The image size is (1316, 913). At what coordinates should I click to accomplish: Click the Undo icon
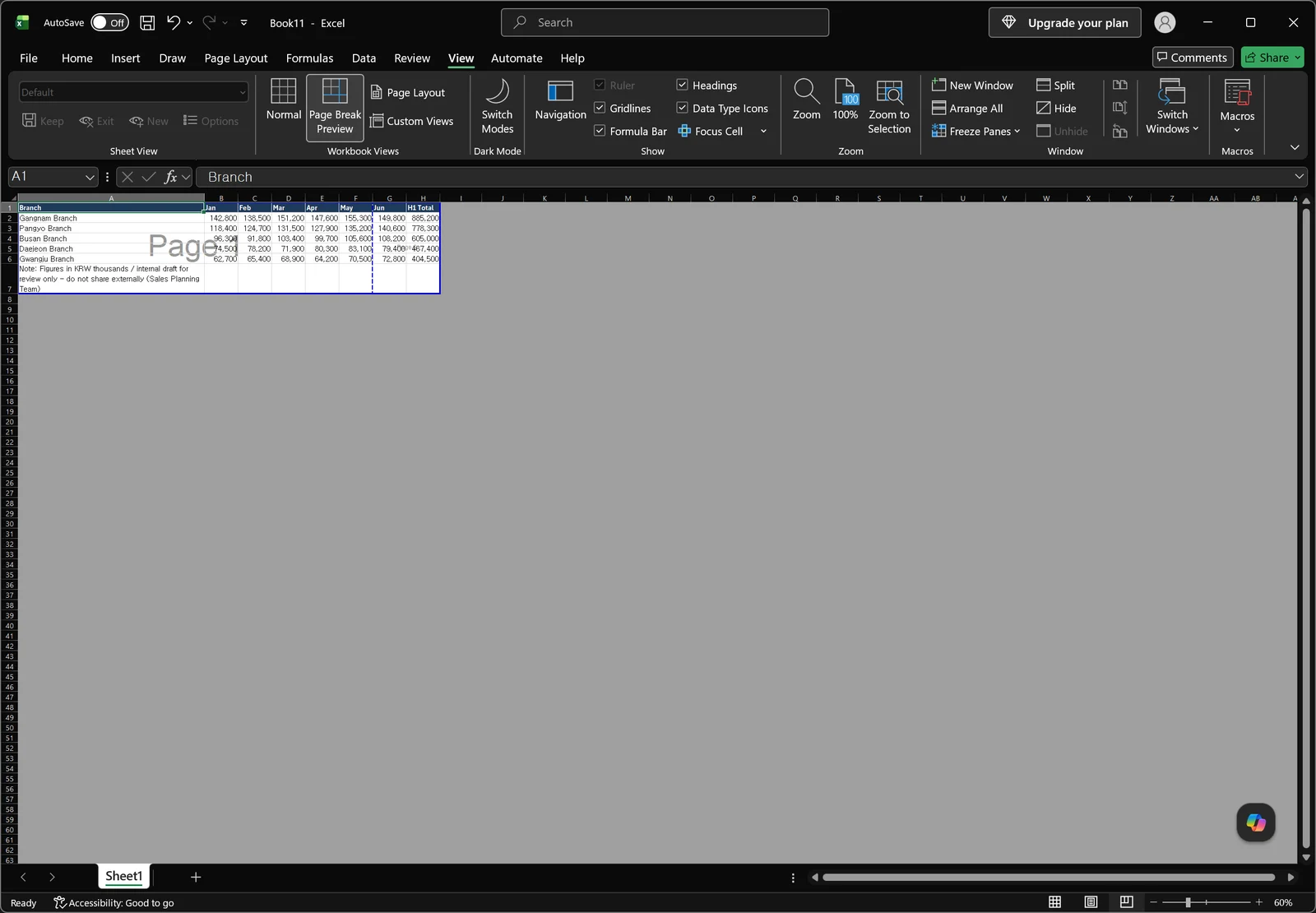tap(173, 23)
